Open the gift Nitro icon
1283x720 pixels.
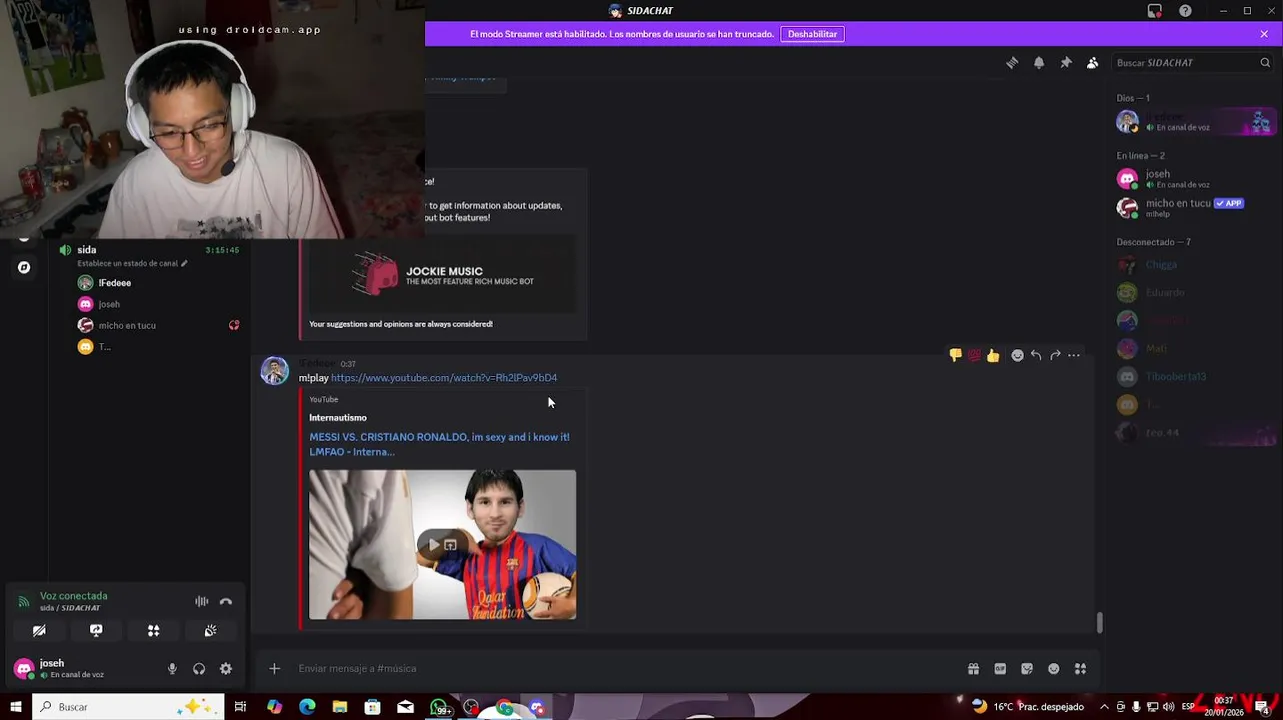coord(973,669)
